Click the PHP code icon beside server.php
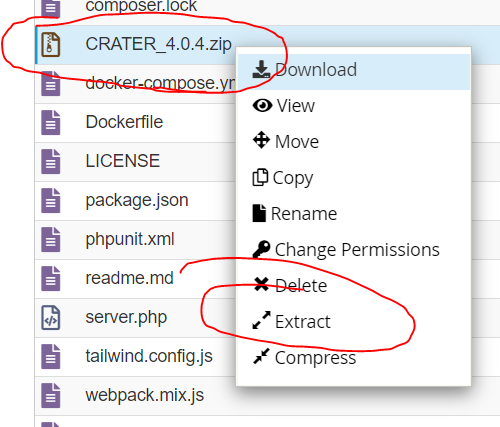Viewport: 500px width, 427px height. tap(51, 317)
